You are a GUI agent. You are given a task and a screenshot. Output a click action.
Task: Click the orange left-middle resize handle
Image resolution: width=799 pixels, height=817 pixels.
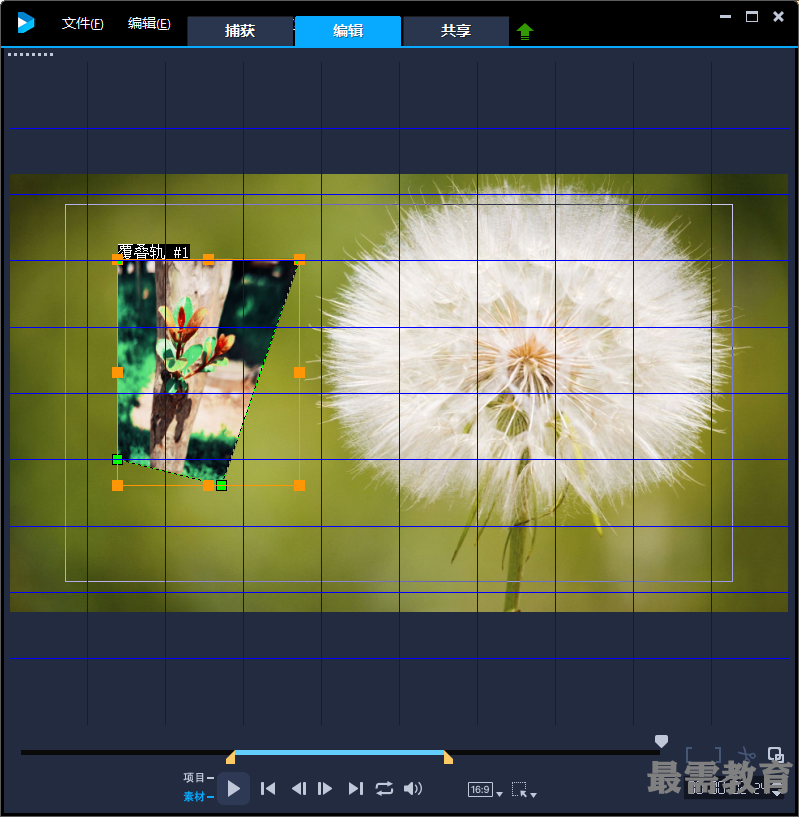click(117, 373)
